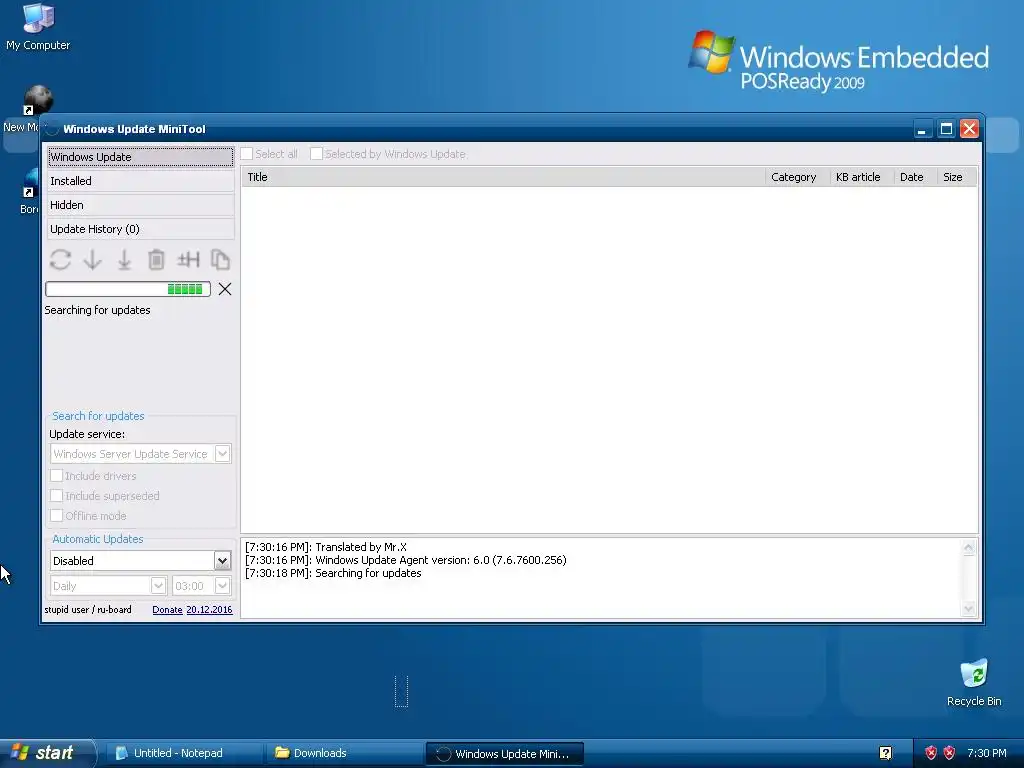Click the 7:30 PM system clock
This screenshot has width=1024, height=768.
click(x=987, y=753)
